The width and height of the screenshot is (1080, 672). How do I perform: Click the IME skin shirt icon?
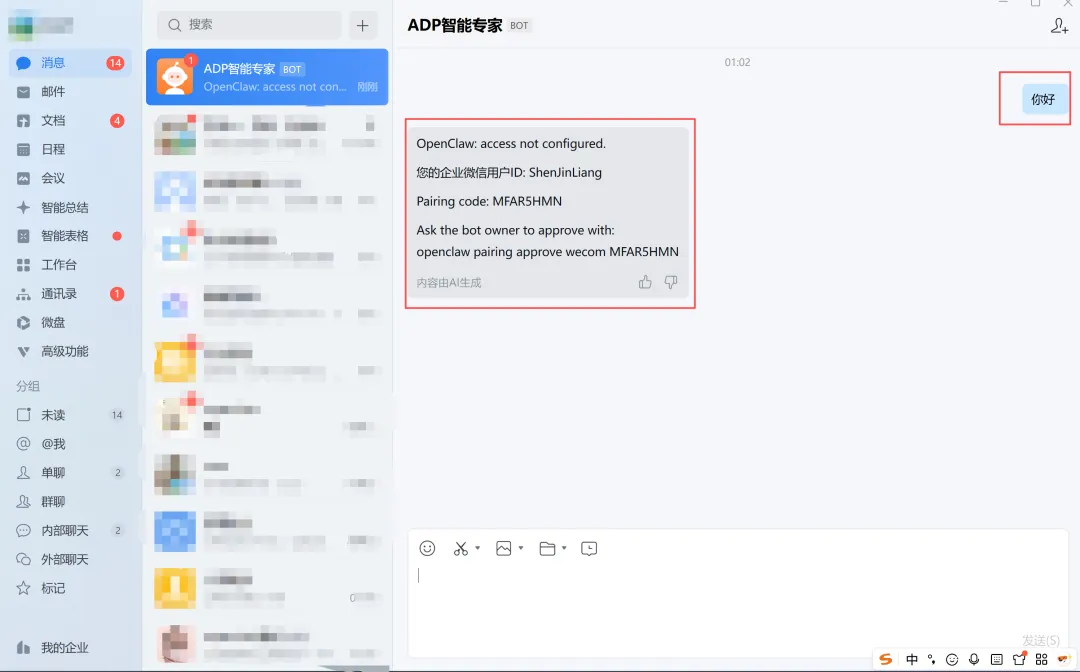pyautogui.click(x=1019, y=659)
